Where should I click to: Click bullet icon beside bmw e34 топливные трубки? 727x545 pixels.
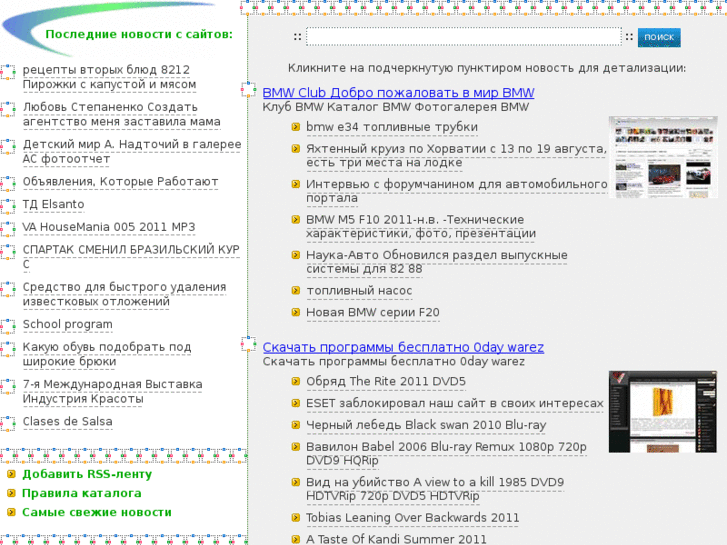pyautogui.click(x=296, y=127)
